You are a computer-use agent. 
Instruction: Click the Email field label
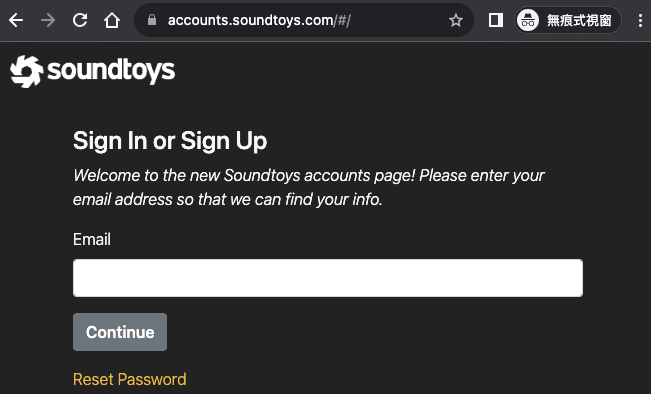(x=92, y=240)
